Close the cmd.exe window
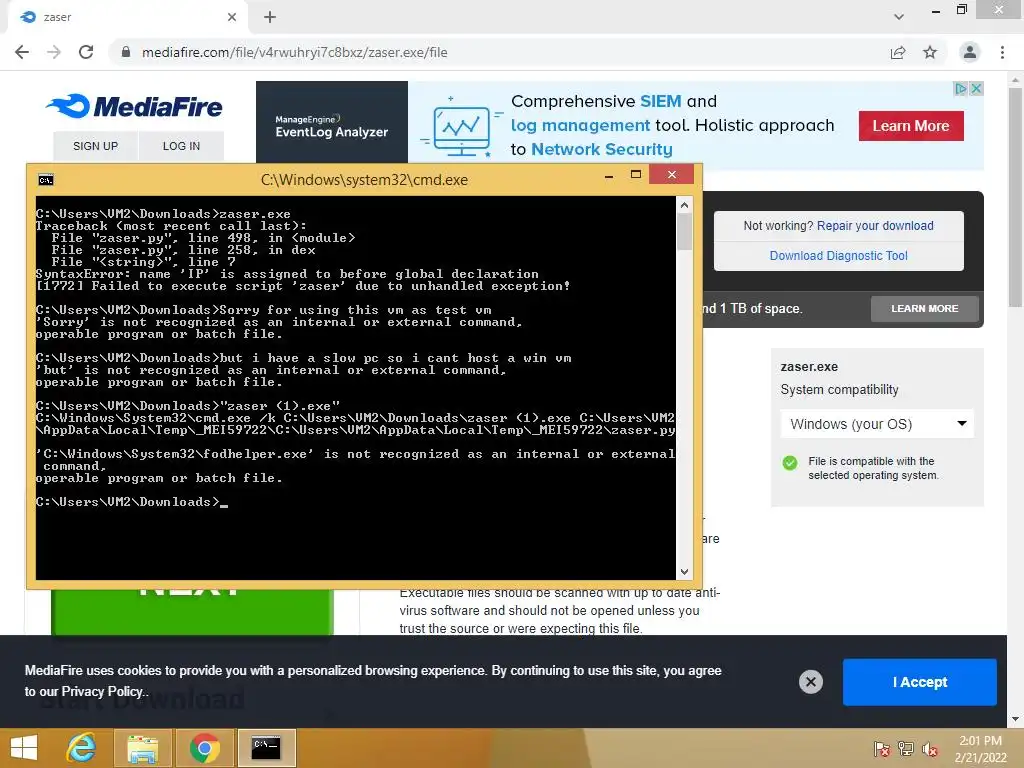 click(x=671, y=174)
